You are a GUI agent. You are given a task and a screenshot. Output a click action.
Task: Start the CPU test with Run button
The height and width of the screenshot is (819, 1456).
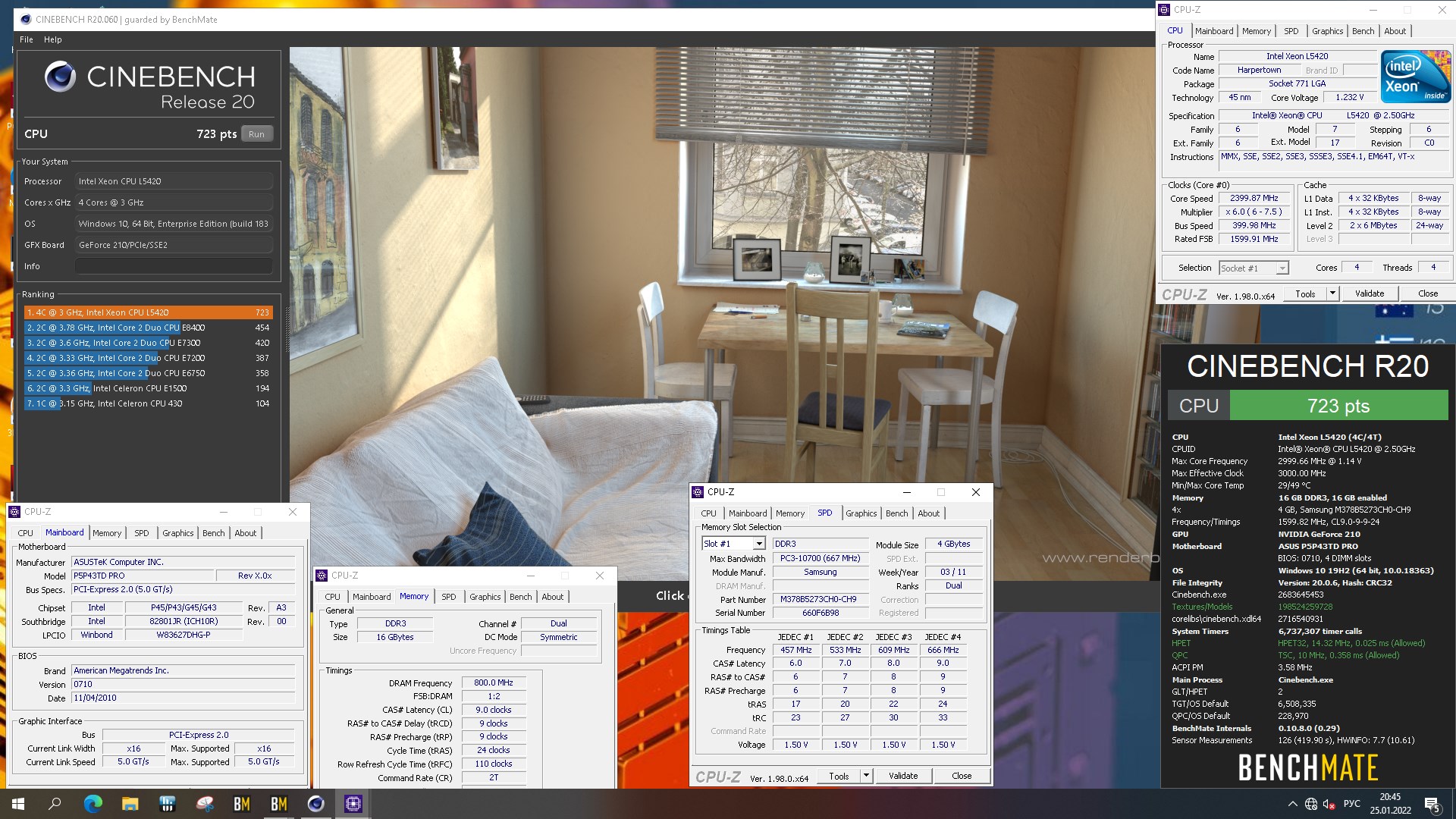pos(257,134)
